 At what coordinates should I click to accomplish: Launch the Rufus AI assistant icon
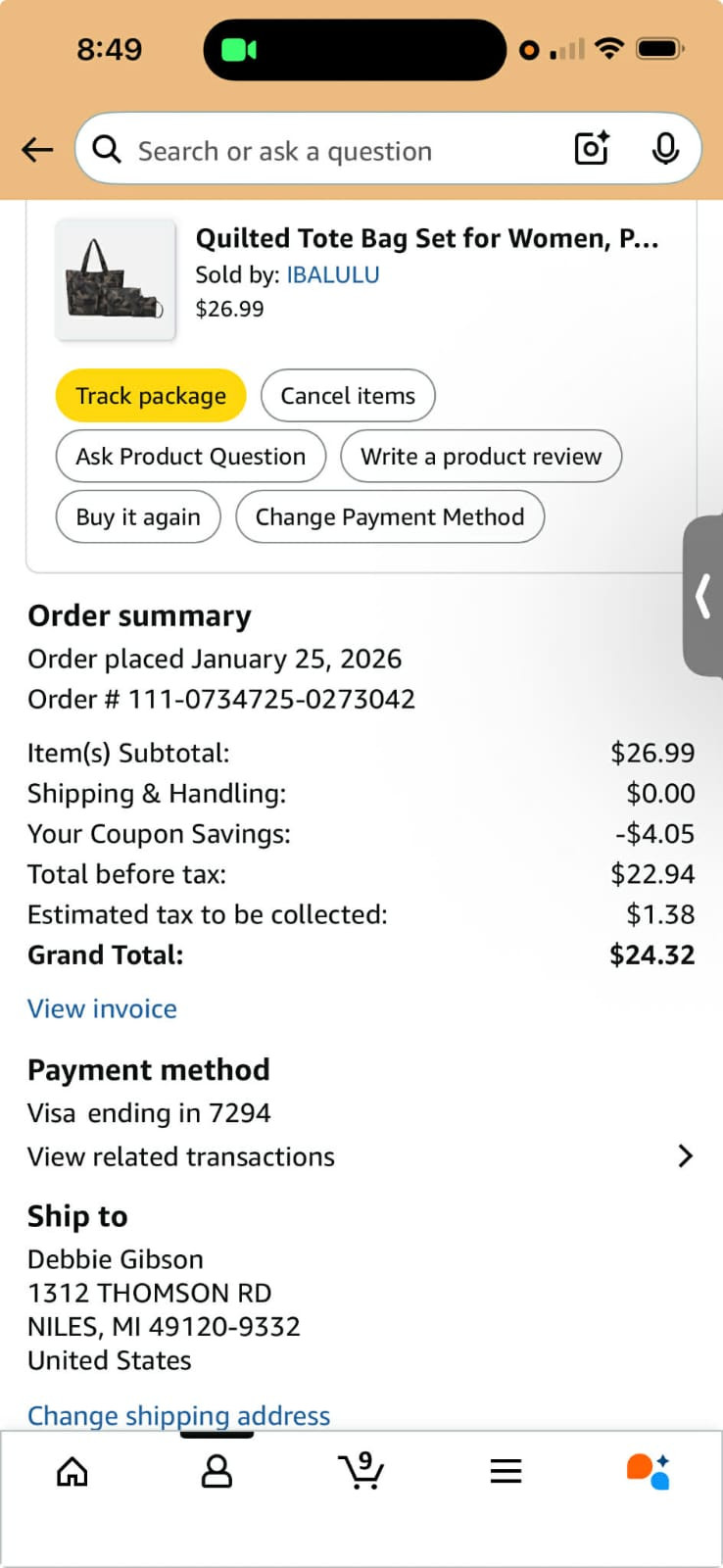point(649,1471)
